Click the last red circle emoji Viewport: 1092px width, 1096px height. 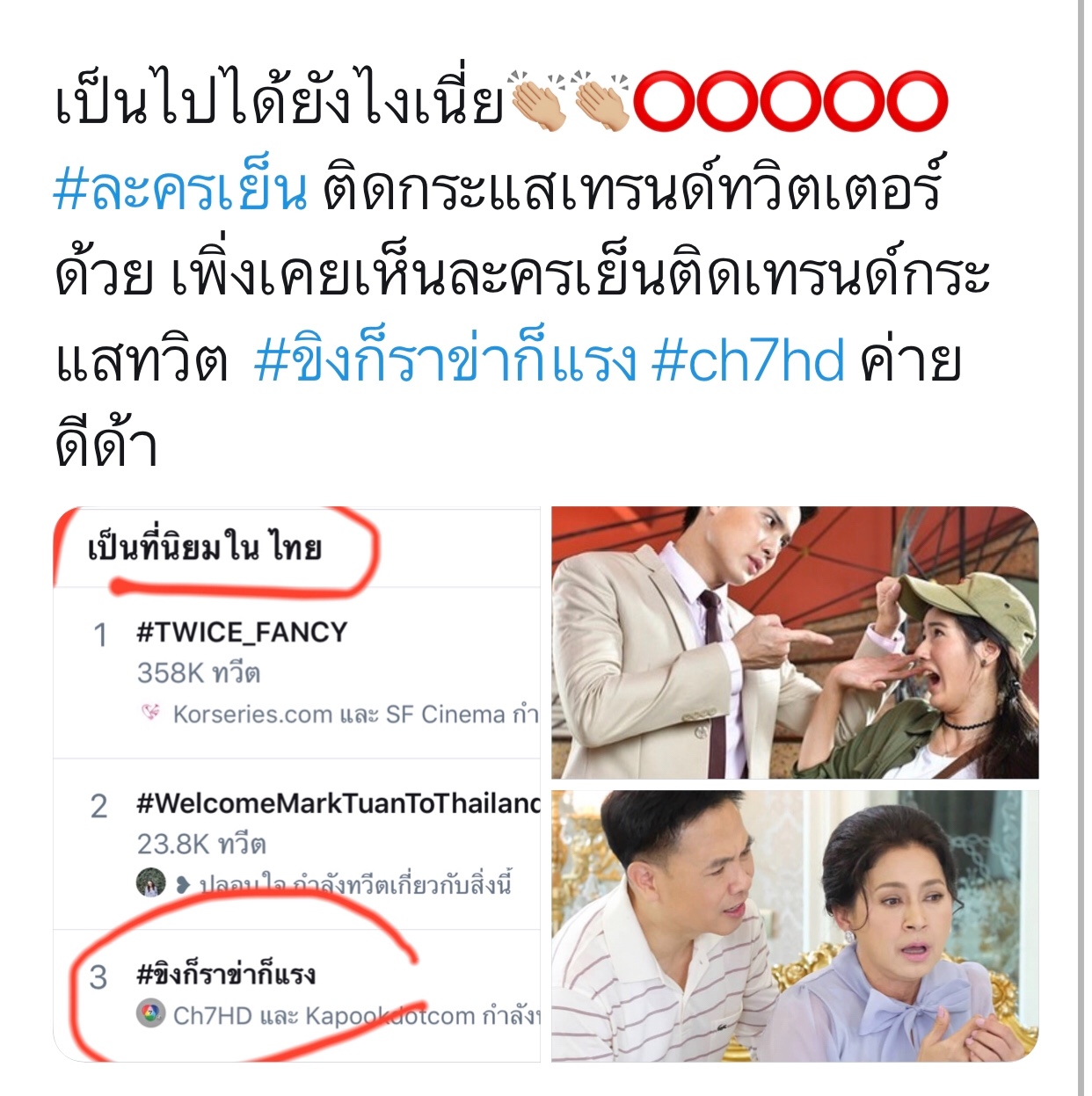(x=917, y=103)
